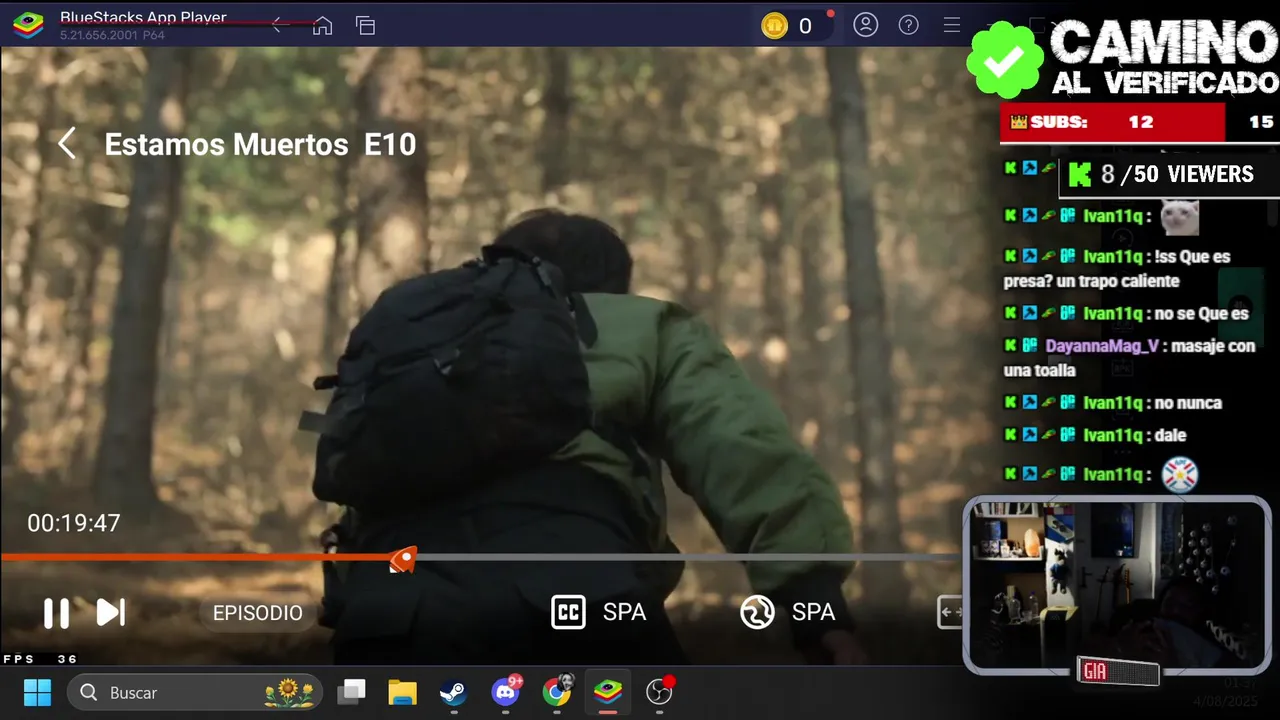The height and width of the screenshot is (720, 1280).
Task: Go to the BlueStacks home screen
Action: pyautogui.click(x=322, y=26)
